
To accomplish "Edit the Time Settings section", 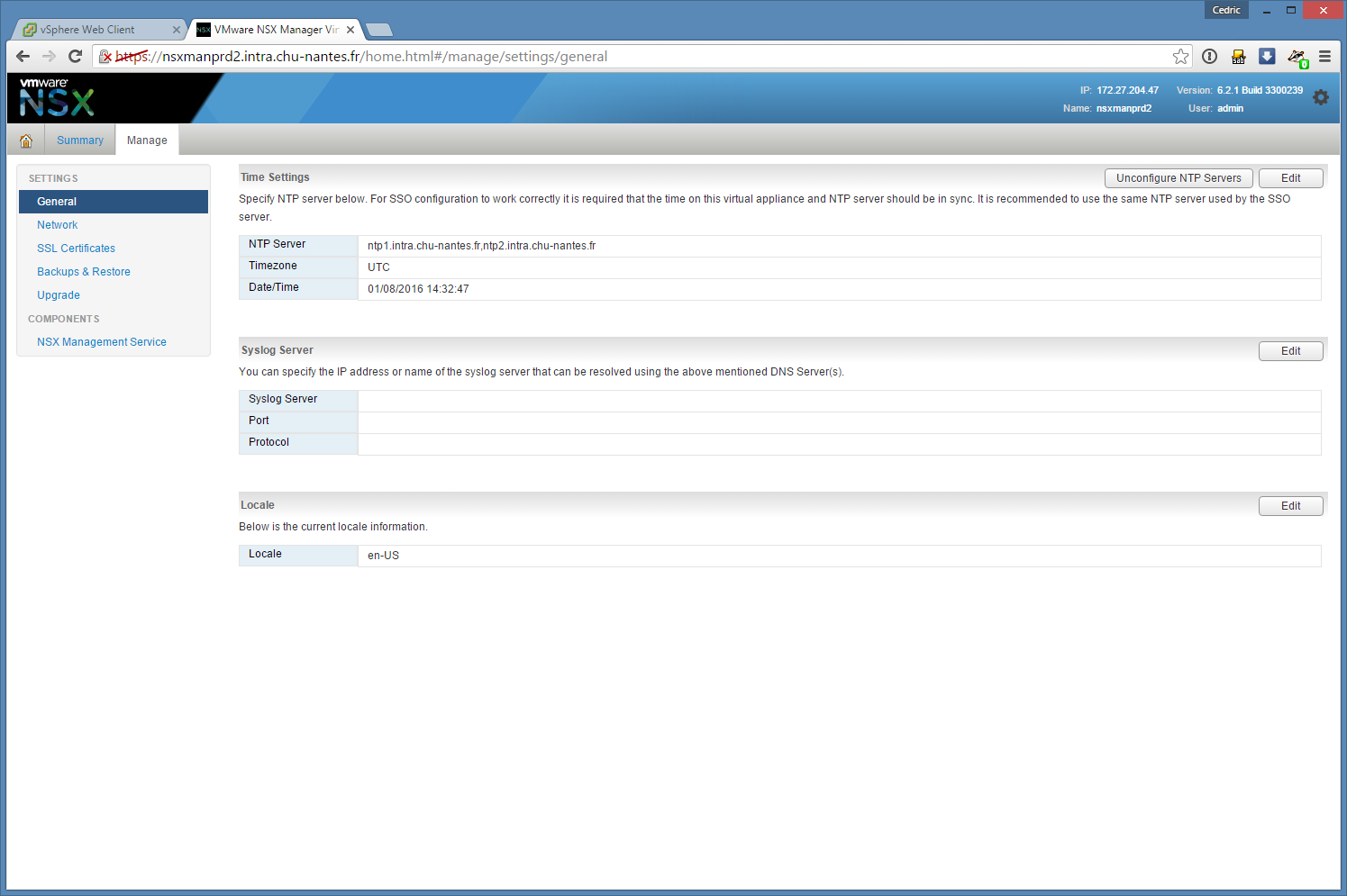I will point(1290,178).
